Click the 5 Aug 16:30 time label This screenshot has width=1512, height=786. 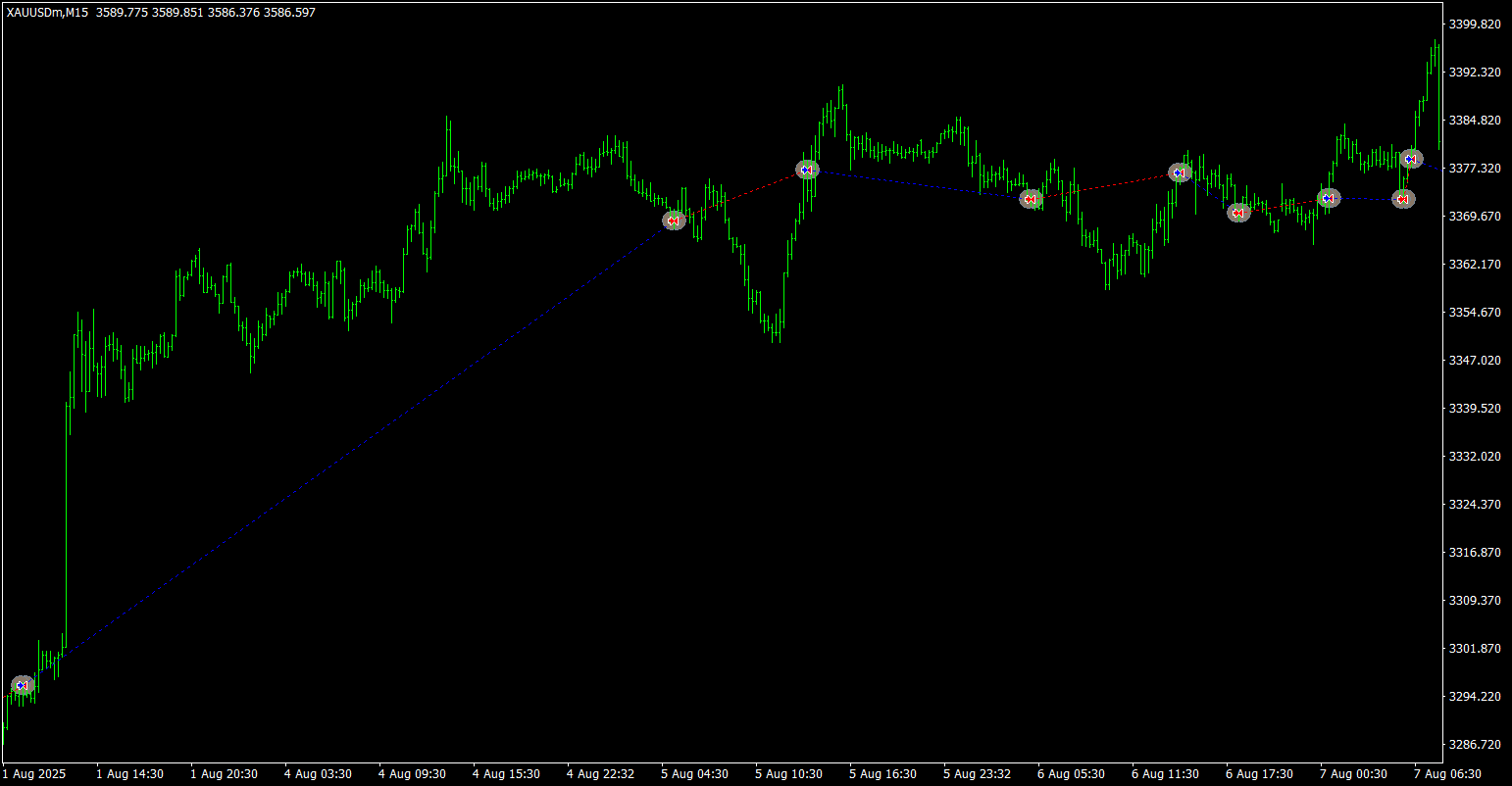point(882,773)
